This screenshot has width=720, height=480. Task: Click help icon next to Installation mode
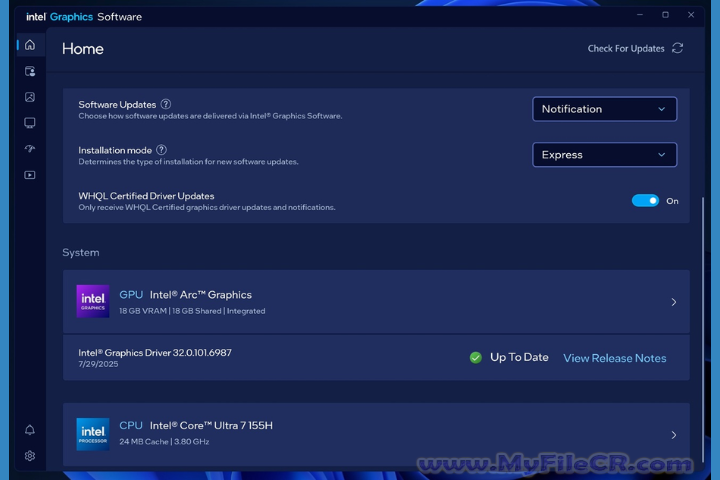point(162,150)
